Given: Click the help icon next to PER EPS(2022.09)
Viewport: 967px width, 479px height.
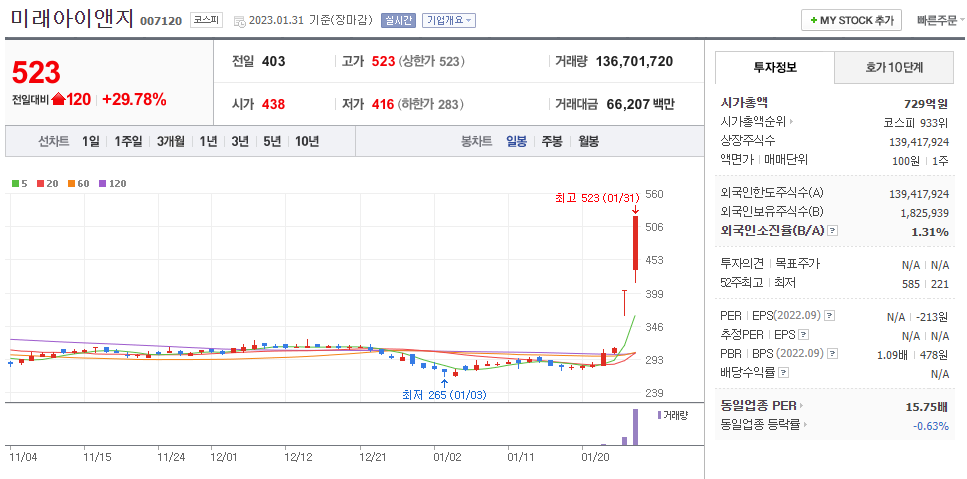Looking at the screenshot, I should tap(829, 316).
